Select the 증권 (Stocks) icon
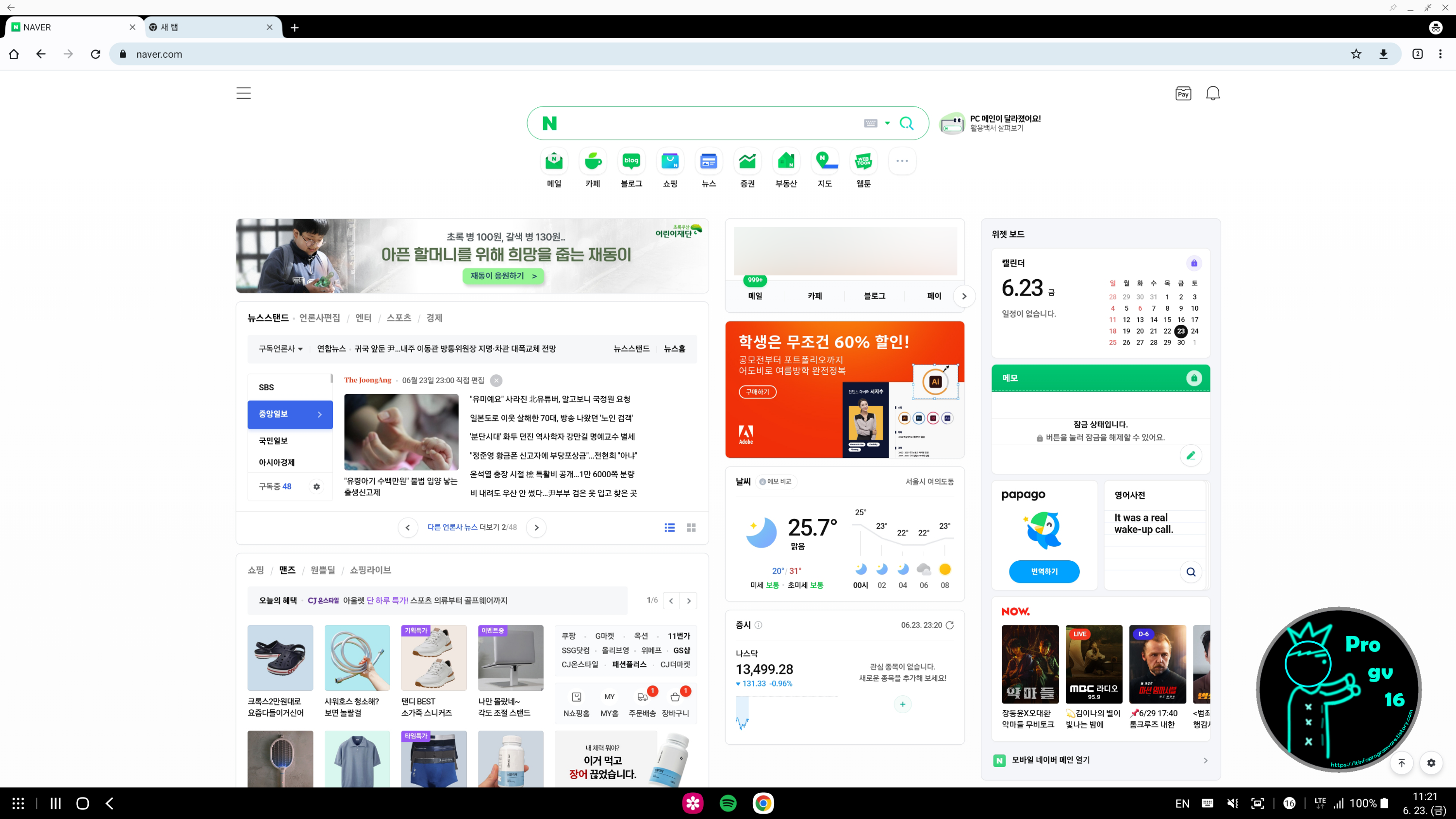Viewport: 1456px width, 819px height. click(747, 161)
